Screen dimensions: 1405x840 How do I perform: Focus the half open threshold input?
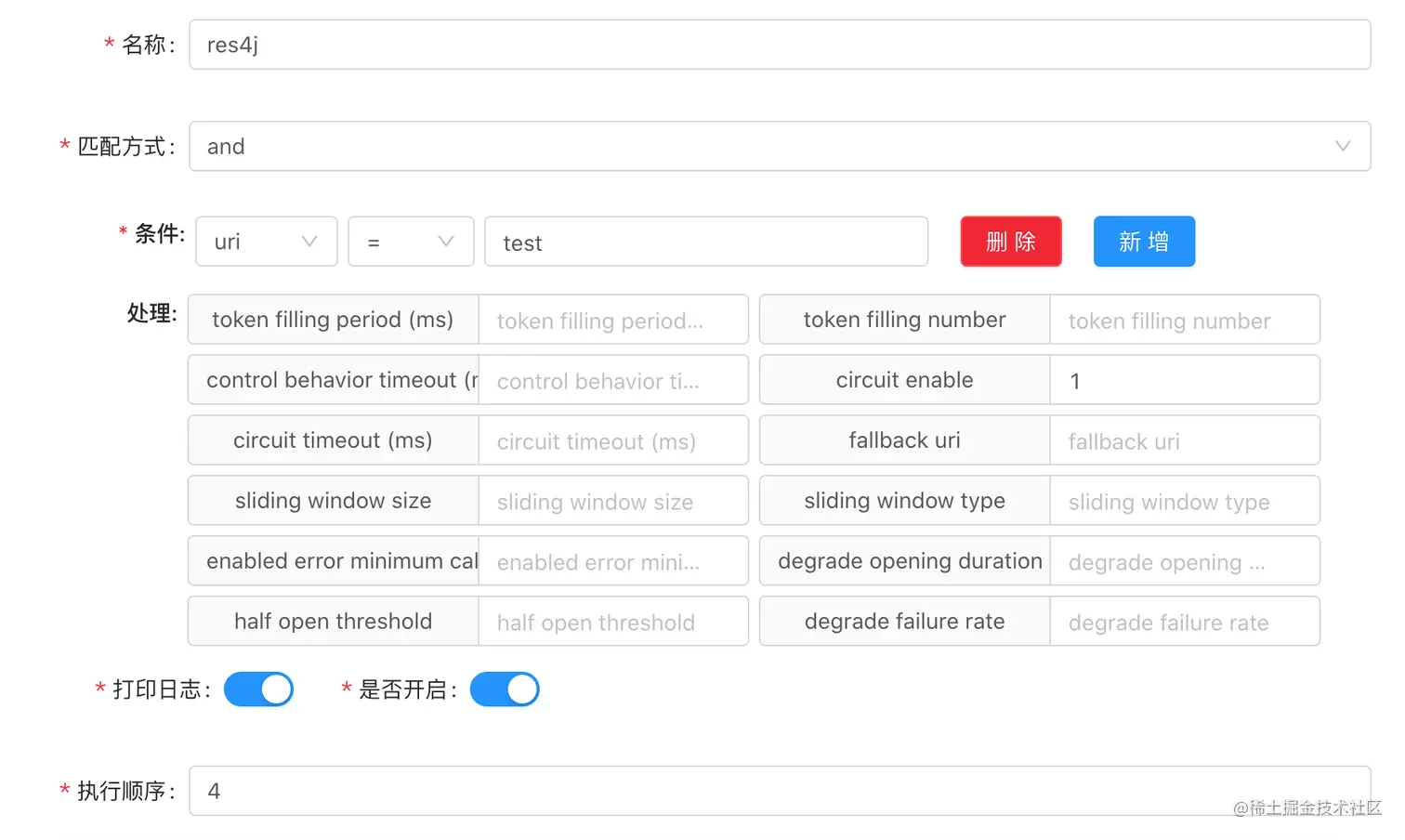click(x=613, y=622)
